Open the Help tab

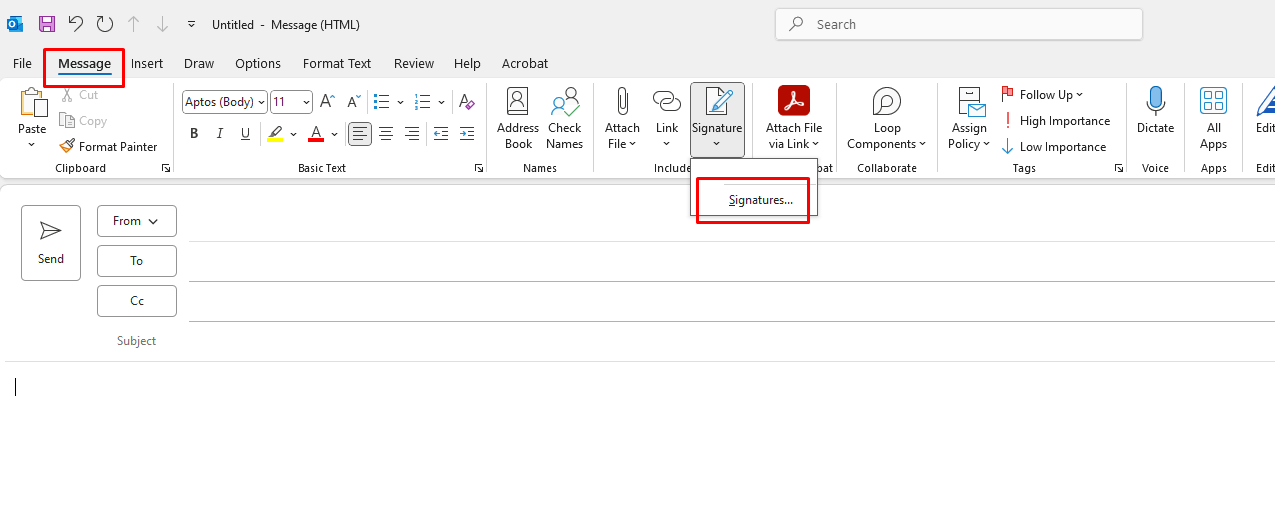click(x=467, y=63)
